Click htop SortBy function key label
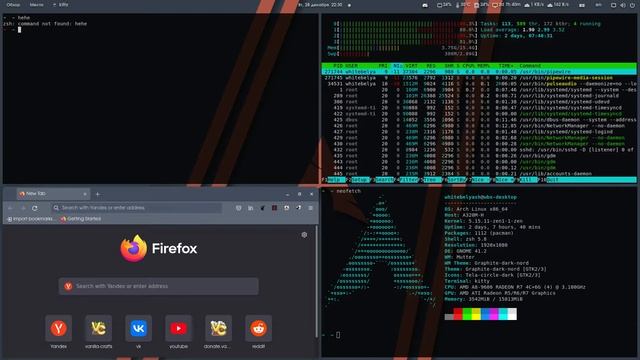640x360 pixels. (456, 180)
